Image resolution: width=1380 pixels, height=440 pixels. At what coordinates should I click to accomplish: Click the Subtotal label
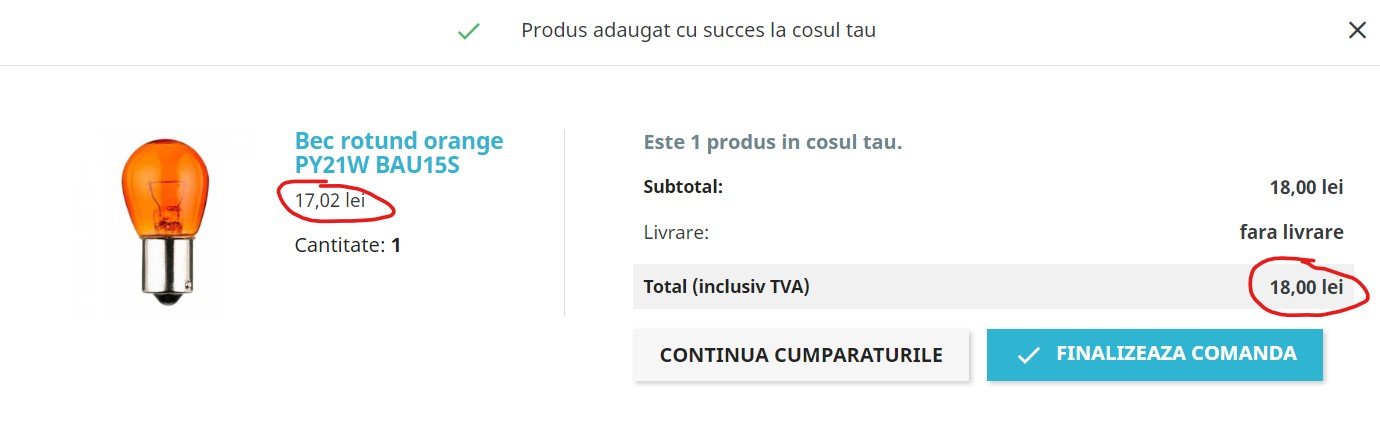pos(683,186)
